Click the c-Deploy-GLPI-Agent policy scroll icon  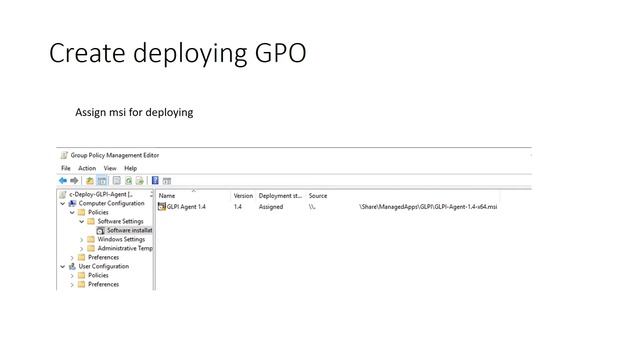click(x=63, y=194)
